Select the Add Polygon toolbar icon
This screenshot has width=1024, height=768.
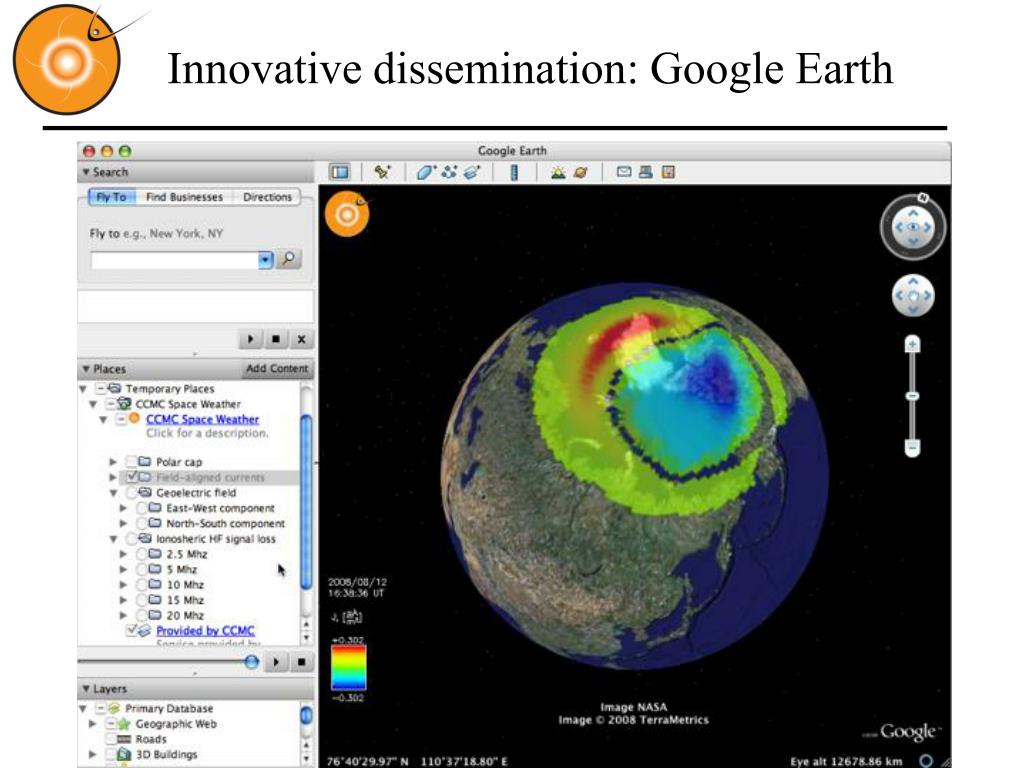(x=425, y=172)
